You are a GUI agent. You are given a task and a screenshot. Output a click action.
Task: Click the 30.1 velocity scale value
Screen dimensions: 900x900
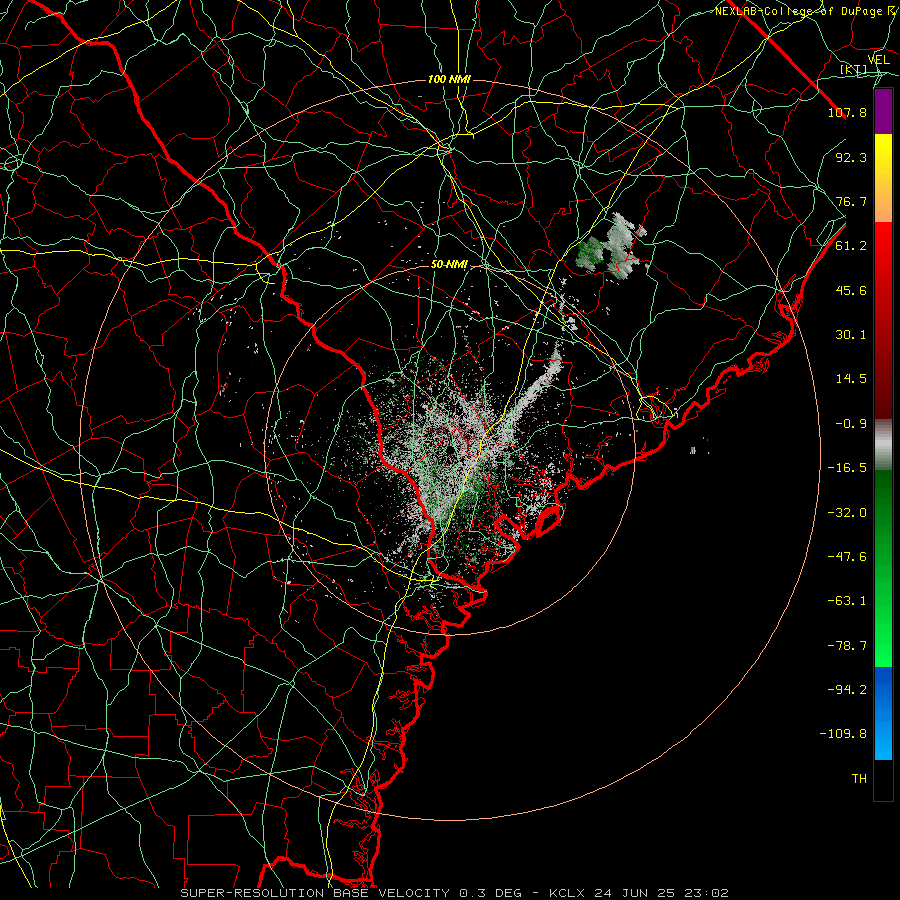(851, 335)
